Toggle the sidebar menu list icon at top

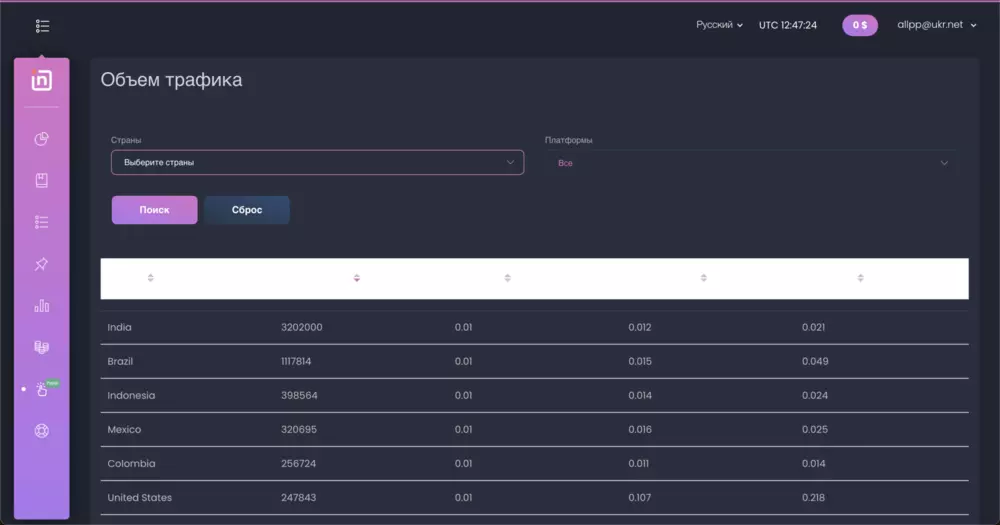(42, 26)
